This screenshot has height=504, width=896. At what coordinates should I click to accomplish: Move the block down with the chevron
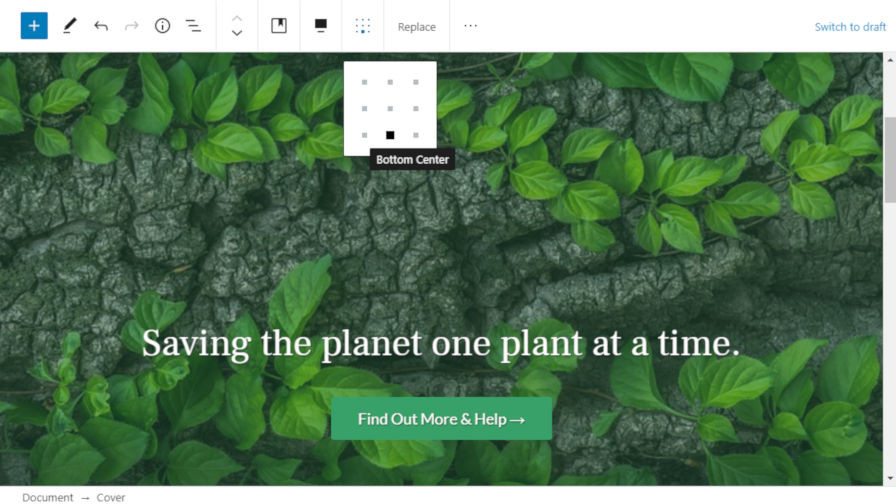pyautogui.click(x=237, y=34)
